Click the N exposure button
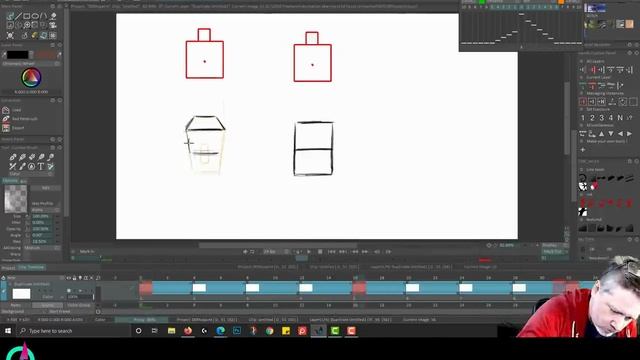This screenshot has height=360, width=640. click(x=620, y=118)
